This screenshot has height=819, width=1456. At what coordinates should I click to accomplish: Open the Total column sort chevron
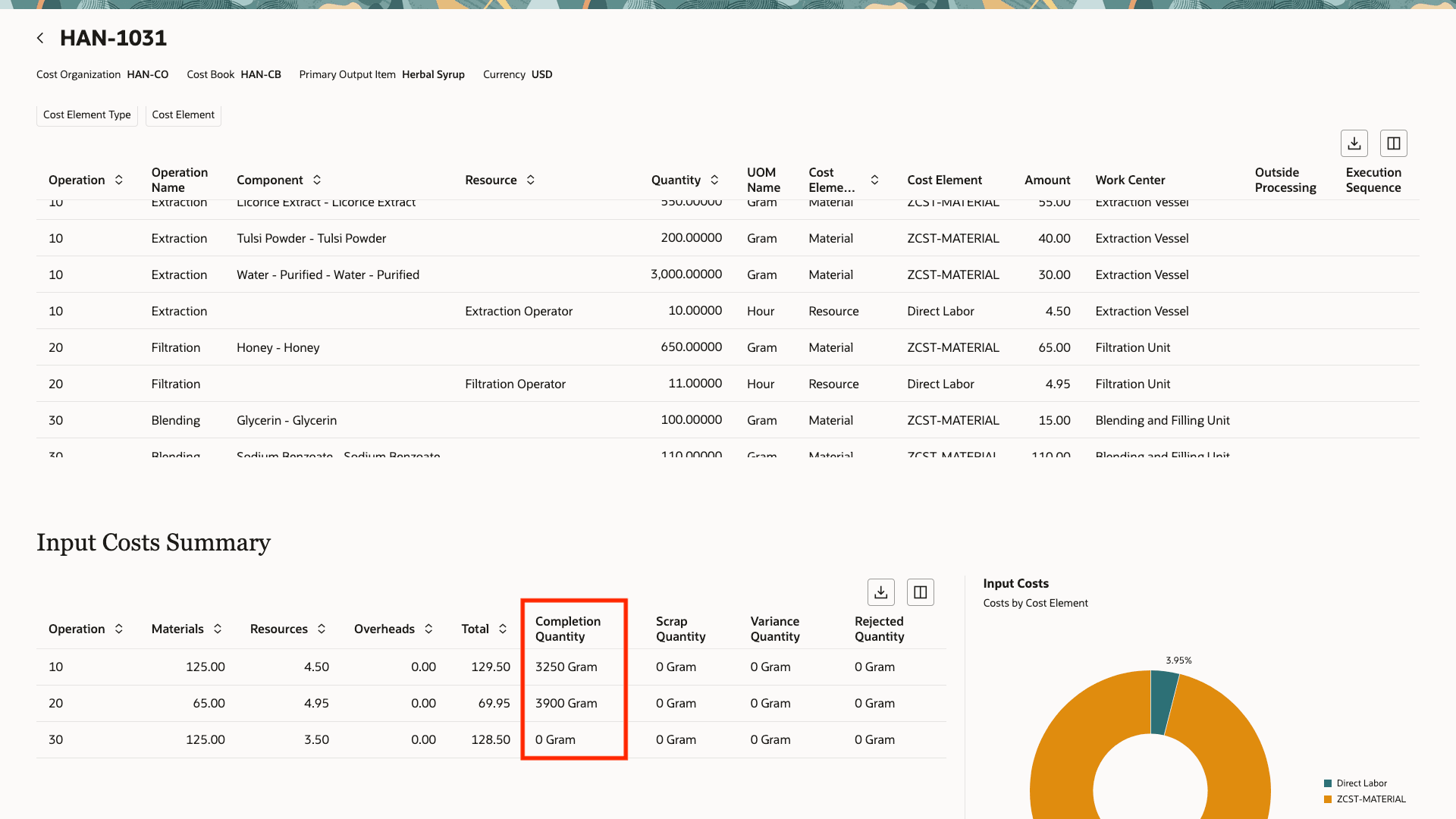(502, 629)
